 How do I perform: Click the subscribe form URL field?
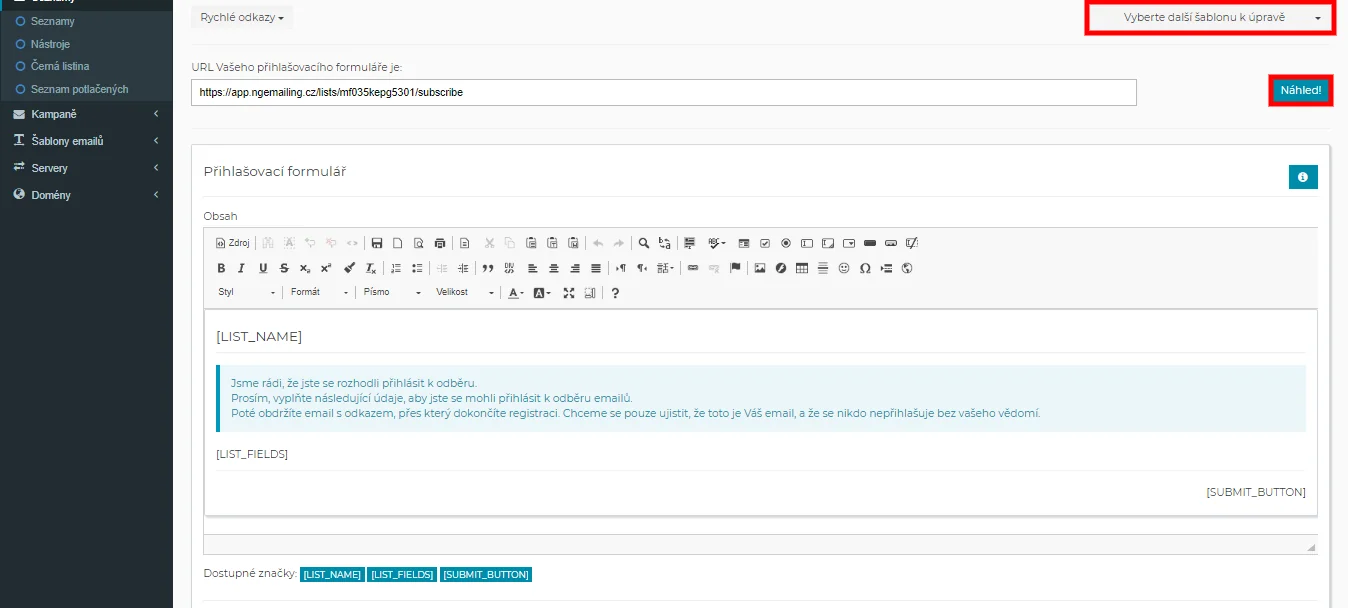point(663,92)
